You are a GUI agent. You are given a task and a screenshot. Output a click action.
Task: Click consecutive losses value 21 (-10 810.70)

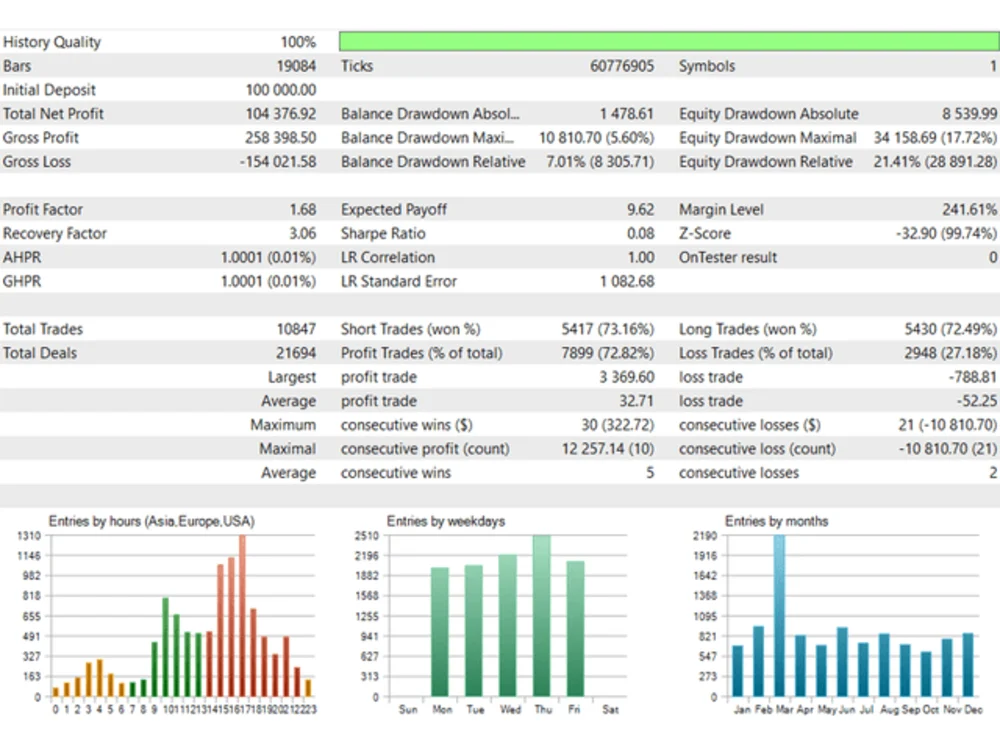(x=948, y=425)
